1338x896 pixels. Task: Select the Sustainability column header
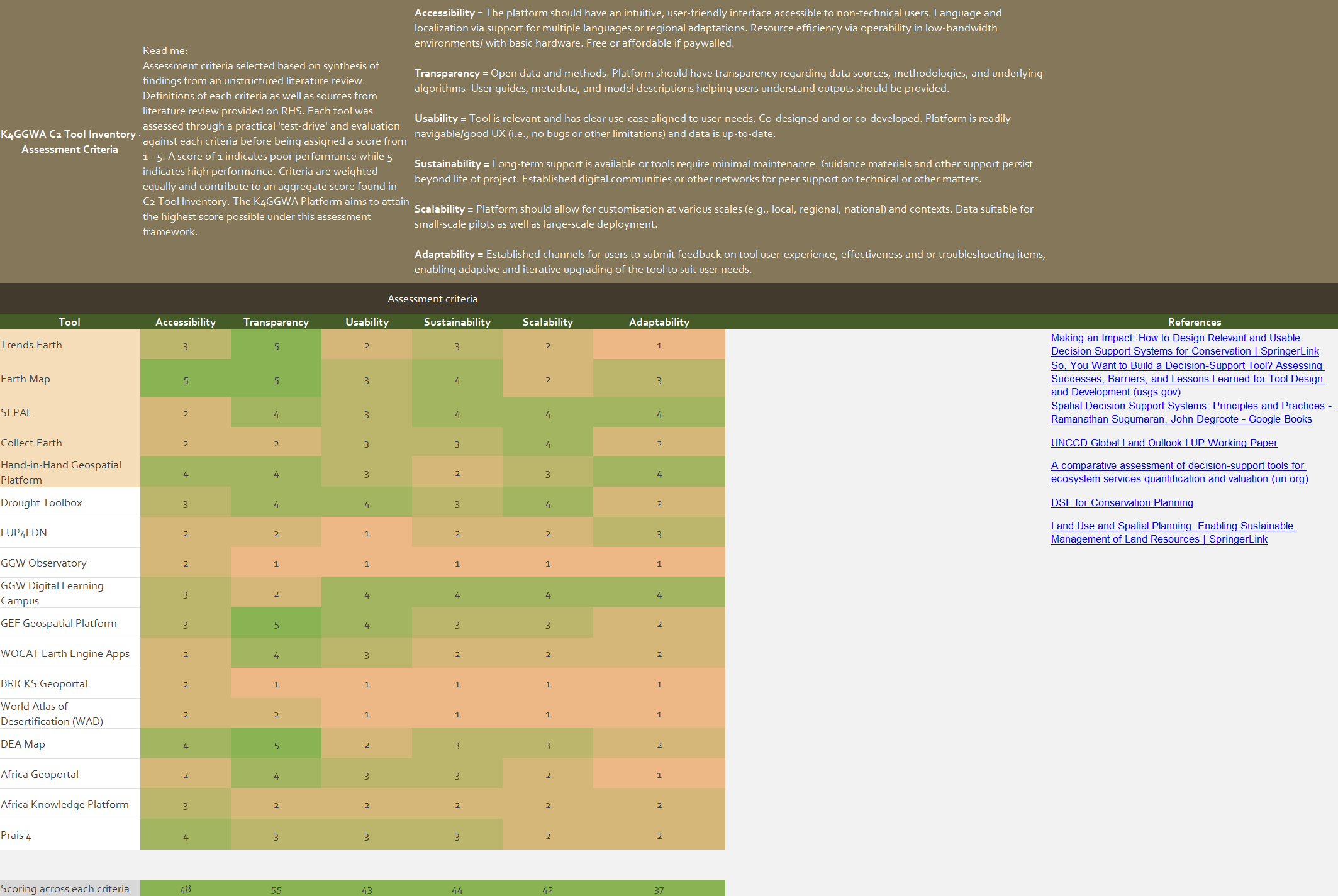(x=457, y=322)
